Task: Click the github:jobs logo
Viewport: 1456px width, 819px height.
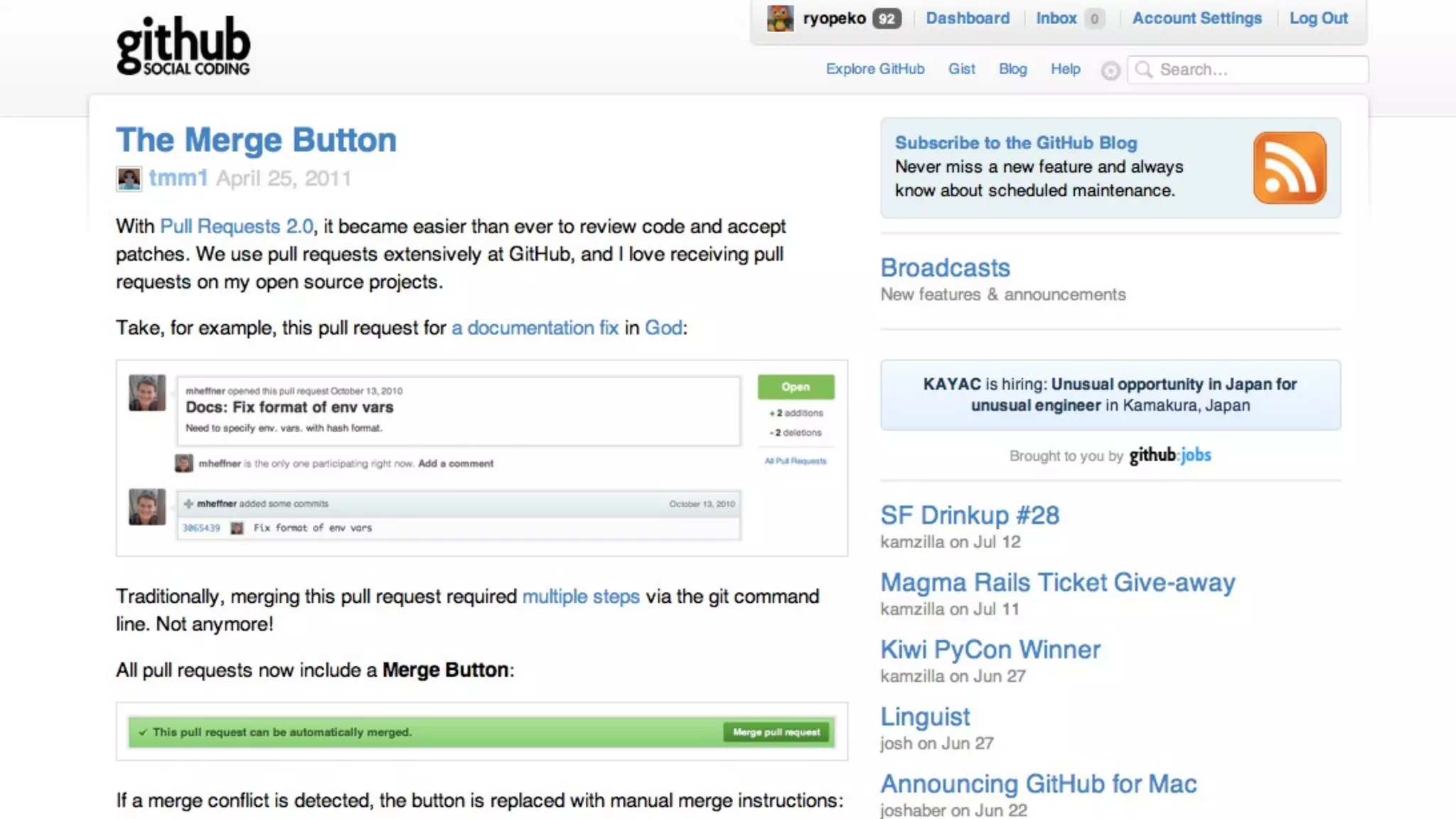Action: click(1169, 455)
